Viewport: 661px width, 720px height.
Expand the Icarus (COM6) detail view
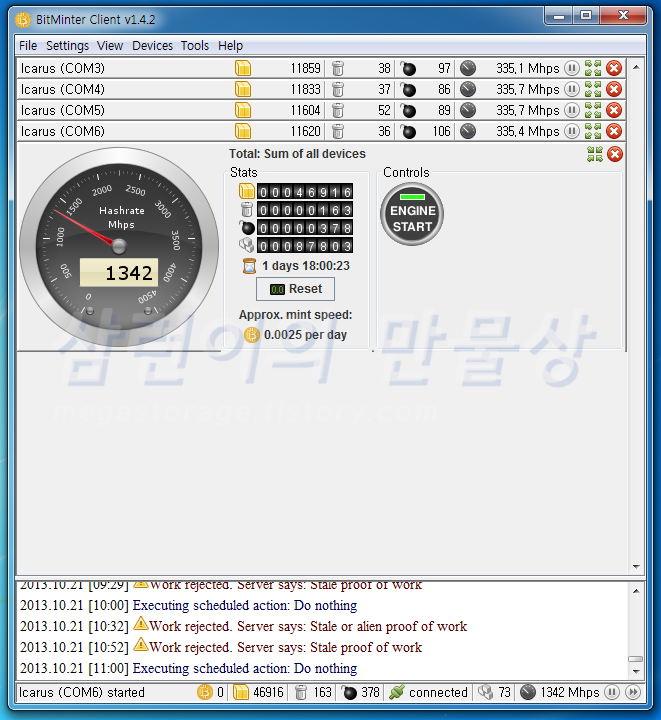pos(593,131)
